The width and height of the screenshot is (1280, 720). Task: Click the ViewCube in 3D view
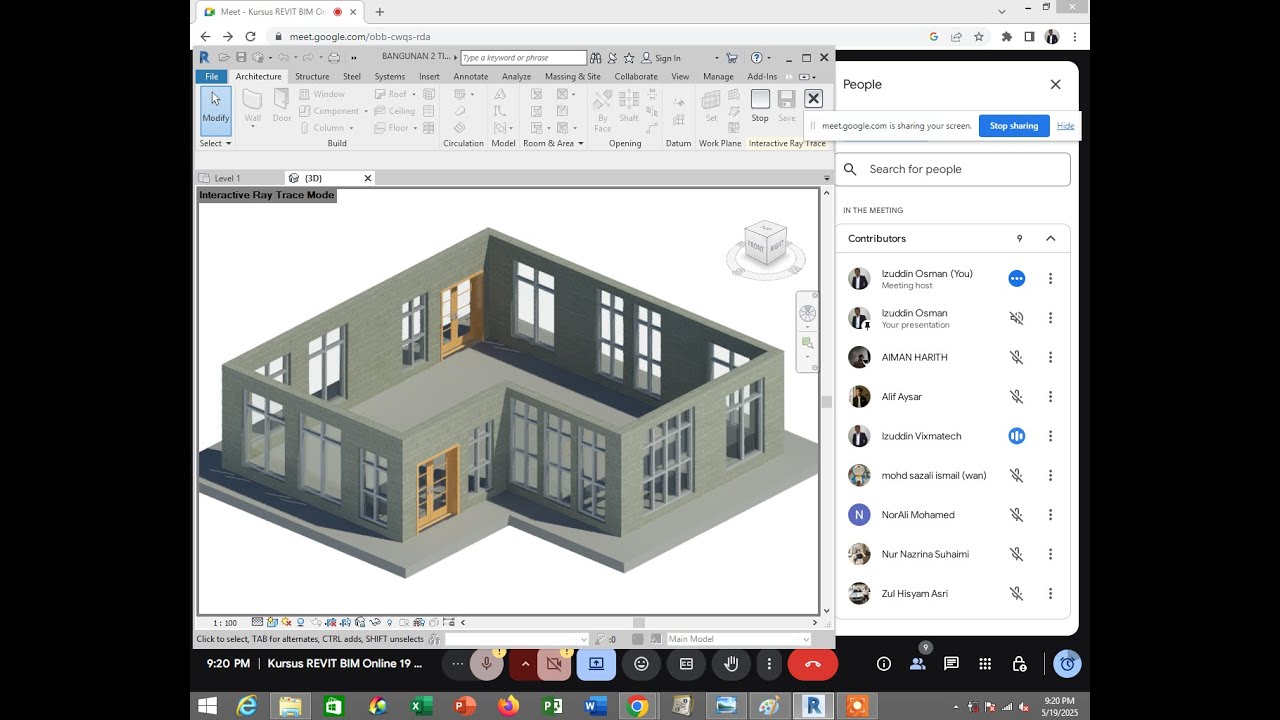[765, 244]
